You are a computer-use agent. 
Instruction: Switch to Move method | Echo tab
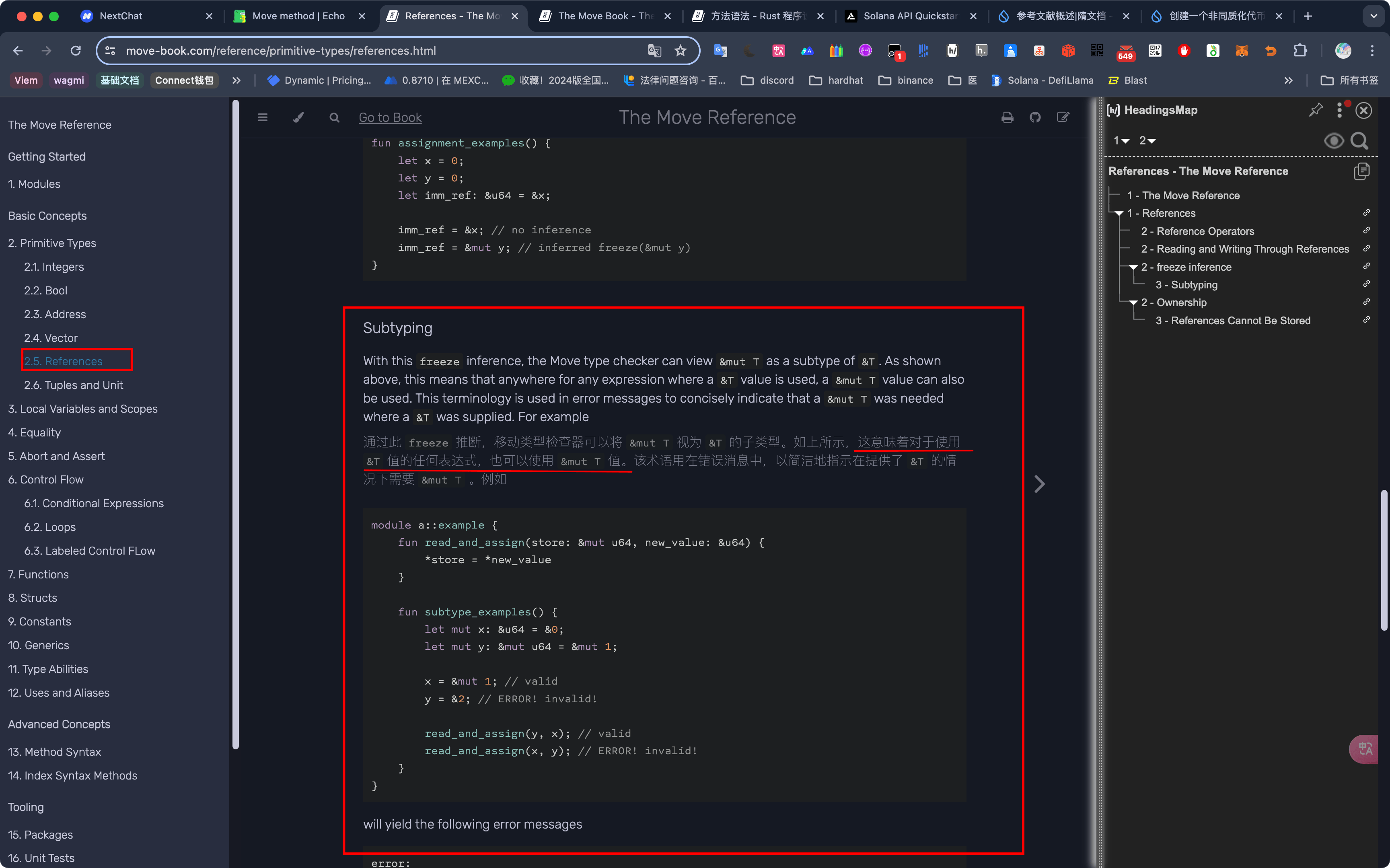(x=298, y=16)
